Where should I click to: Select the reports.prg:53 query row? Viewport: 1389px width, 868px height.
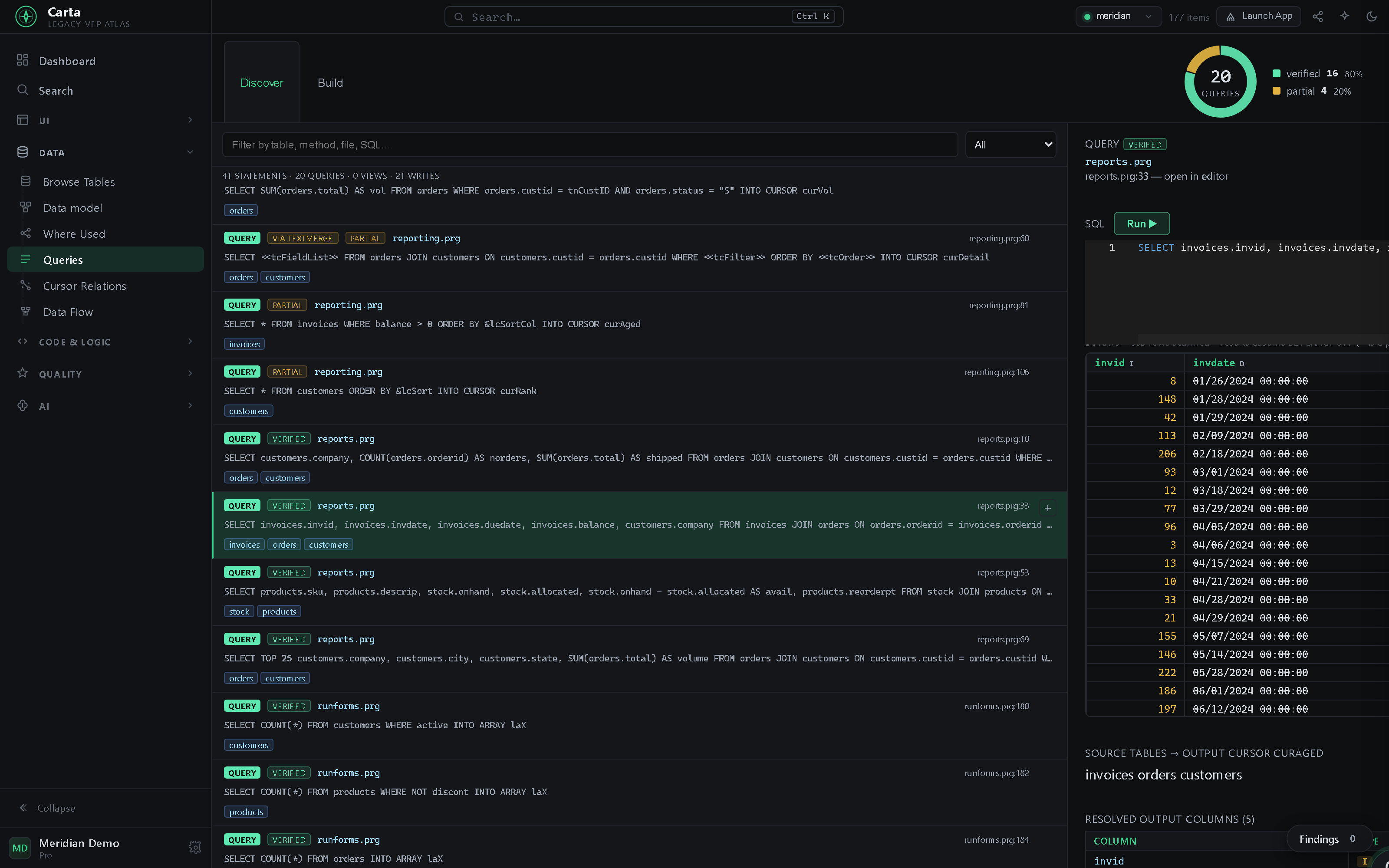640,591
